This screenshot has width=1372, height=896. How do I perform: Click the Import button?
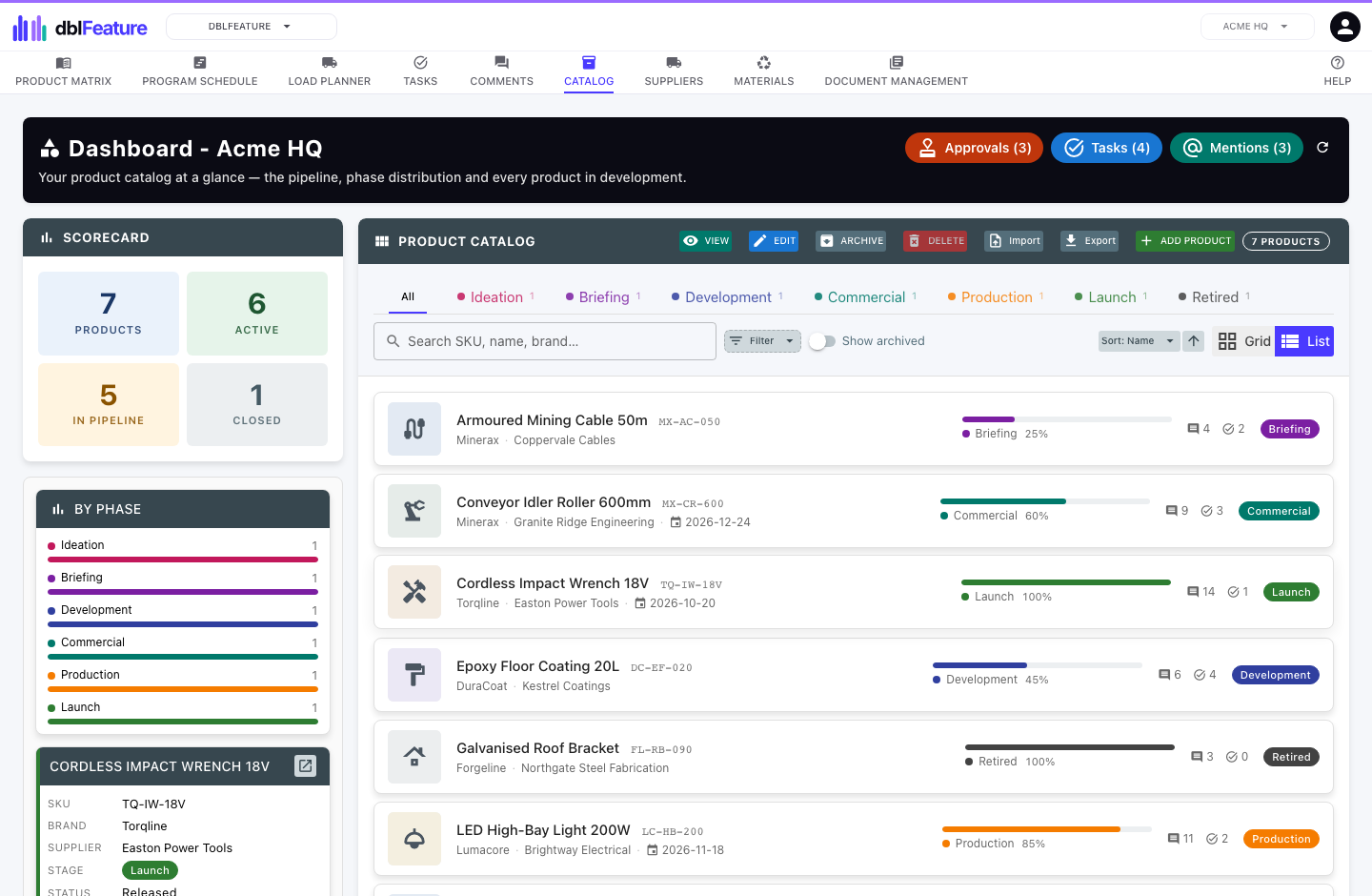click(x=1014, y=241)
